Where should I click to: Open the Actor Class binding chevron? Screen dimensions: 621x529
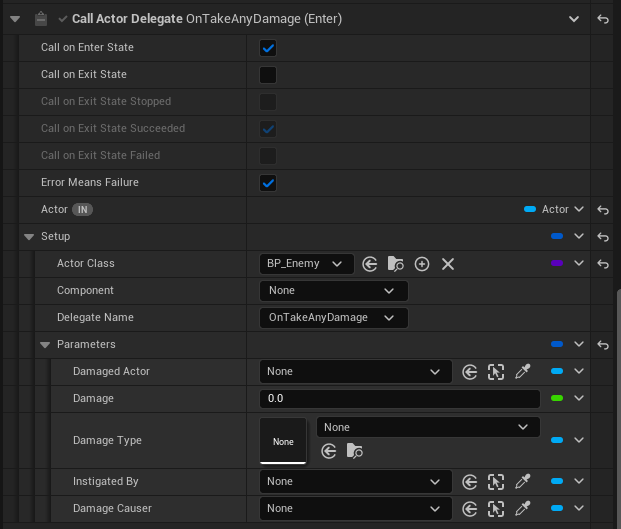point(579,263)
